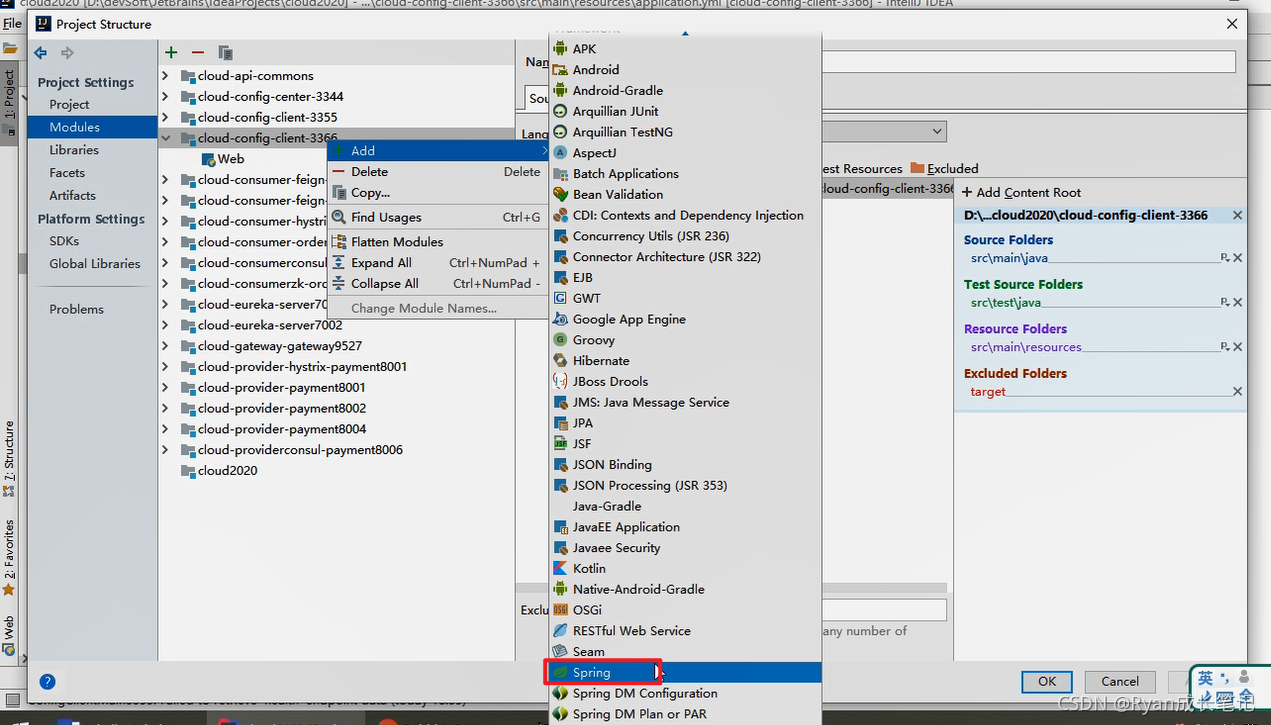Open Libraries in Project Settings

tap(74, 150)
